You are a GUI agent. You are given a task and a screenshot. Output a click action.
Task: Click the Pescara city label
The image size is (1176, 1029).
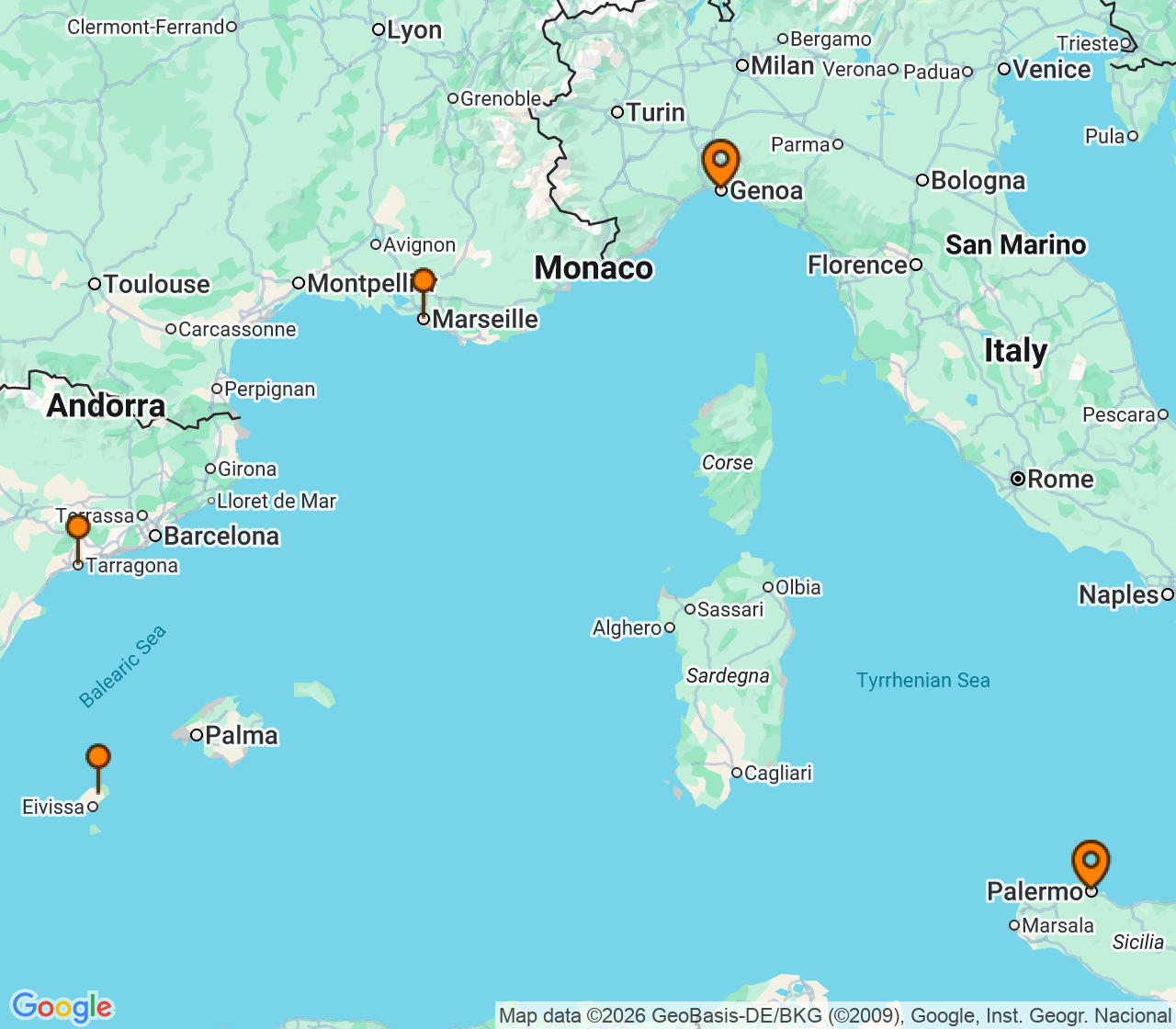pos(1118,414)
